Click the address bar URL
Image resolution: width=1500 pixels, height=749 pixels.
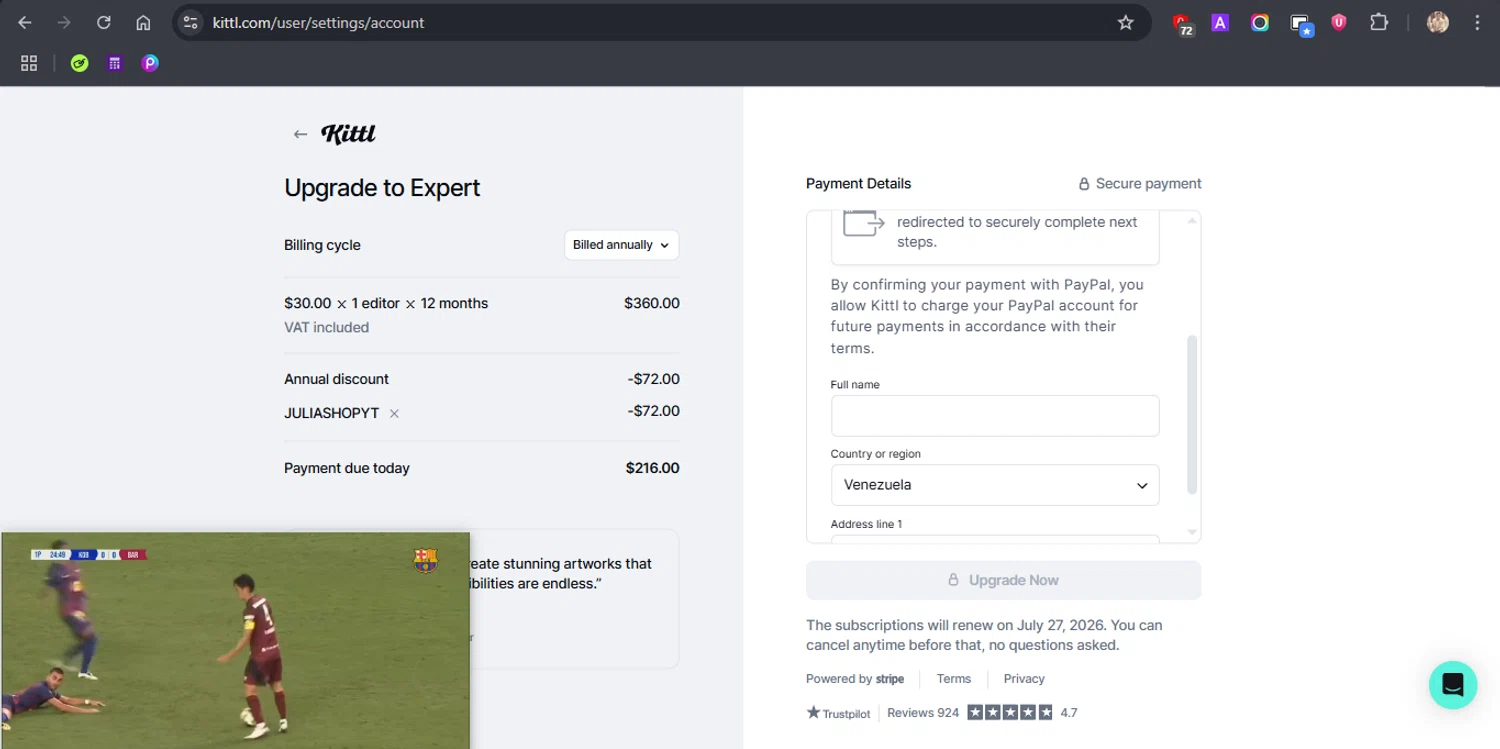(318, 22)
